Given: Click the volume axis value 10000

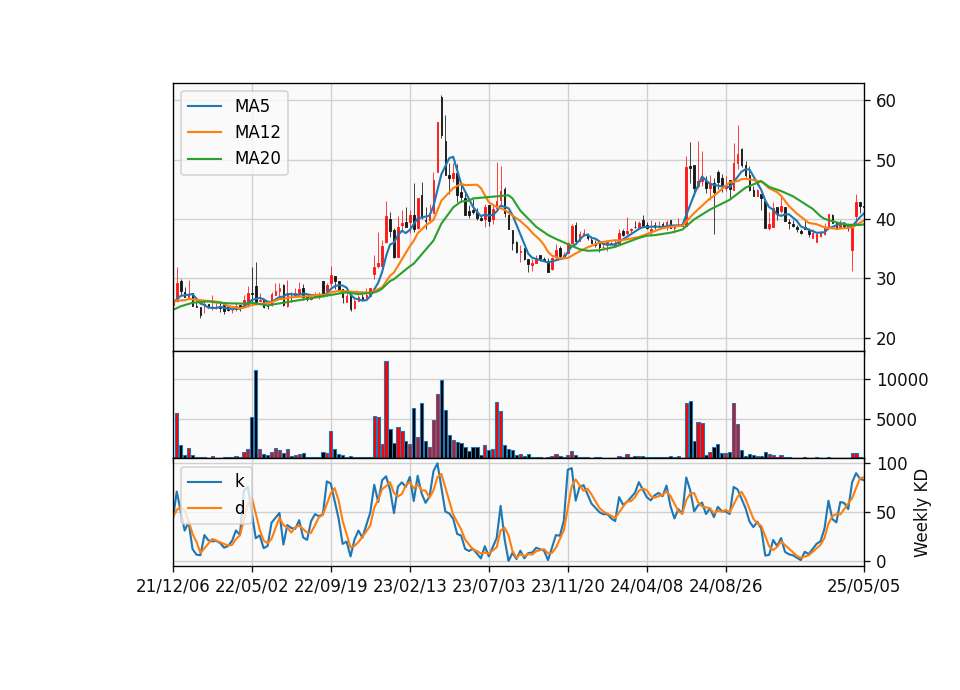Looking at the screenshot, I should coord(902,380).
